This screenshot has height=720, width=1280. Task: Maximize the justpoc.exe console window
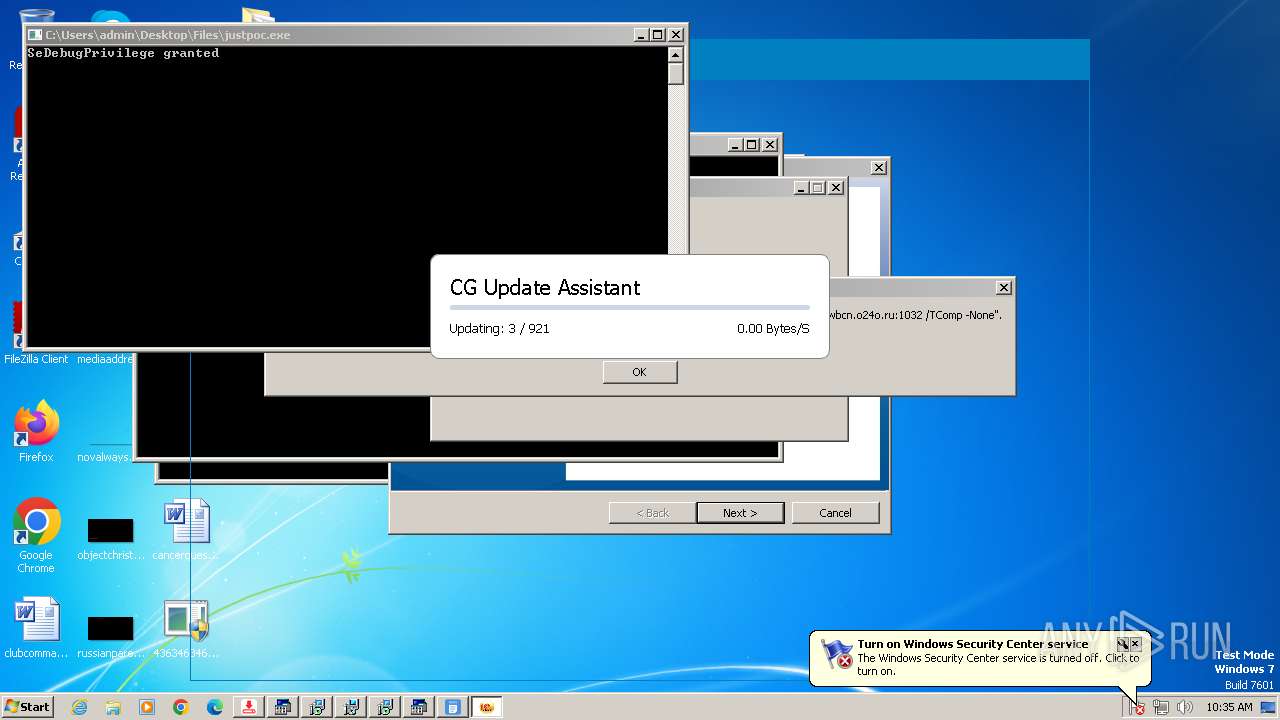[657, 35]
